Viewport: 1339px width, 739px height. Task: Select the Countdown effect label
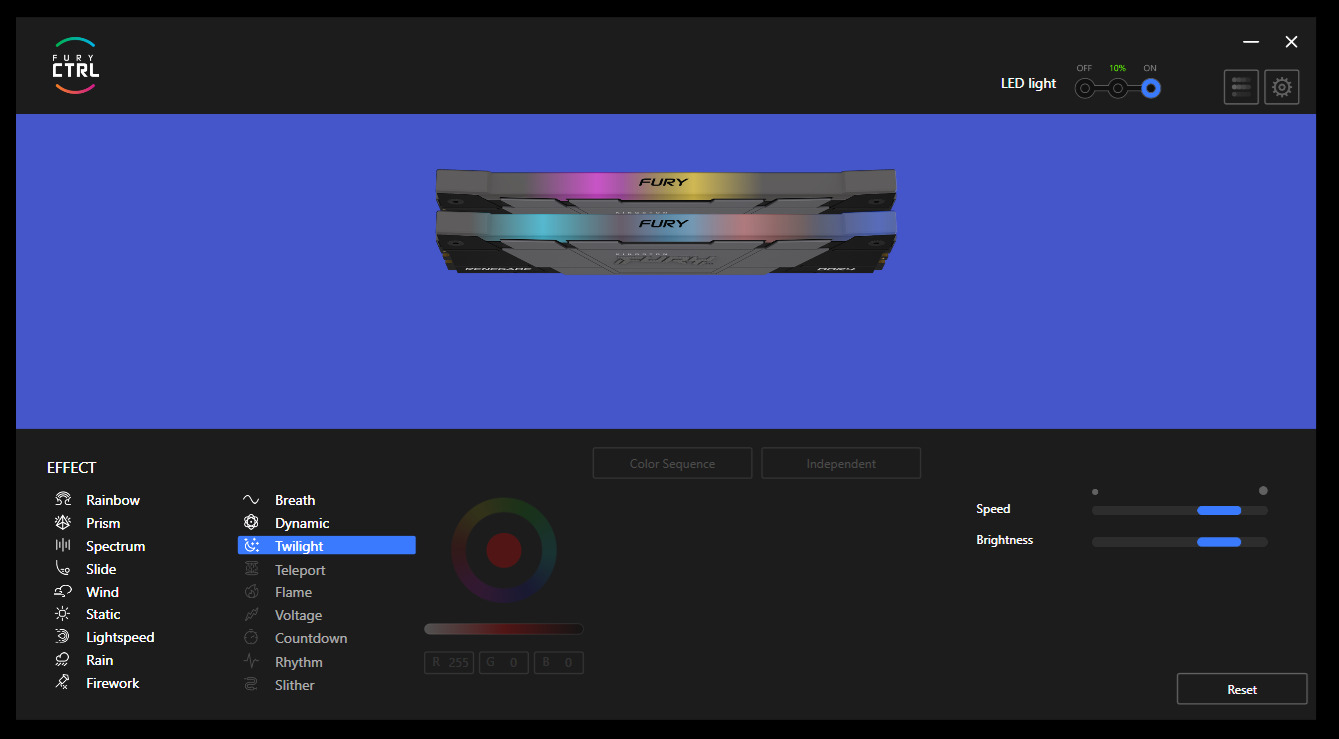pyautogui.click(x=311, y=638)
